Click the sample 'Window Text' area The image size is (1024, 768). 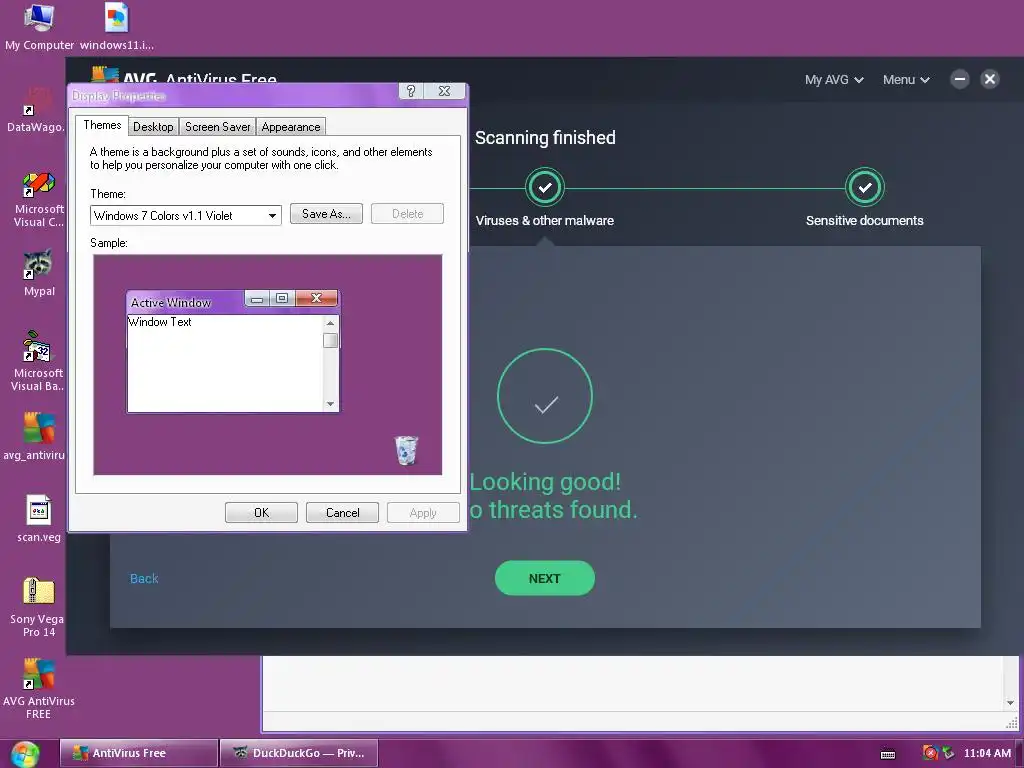click(225, 363)
